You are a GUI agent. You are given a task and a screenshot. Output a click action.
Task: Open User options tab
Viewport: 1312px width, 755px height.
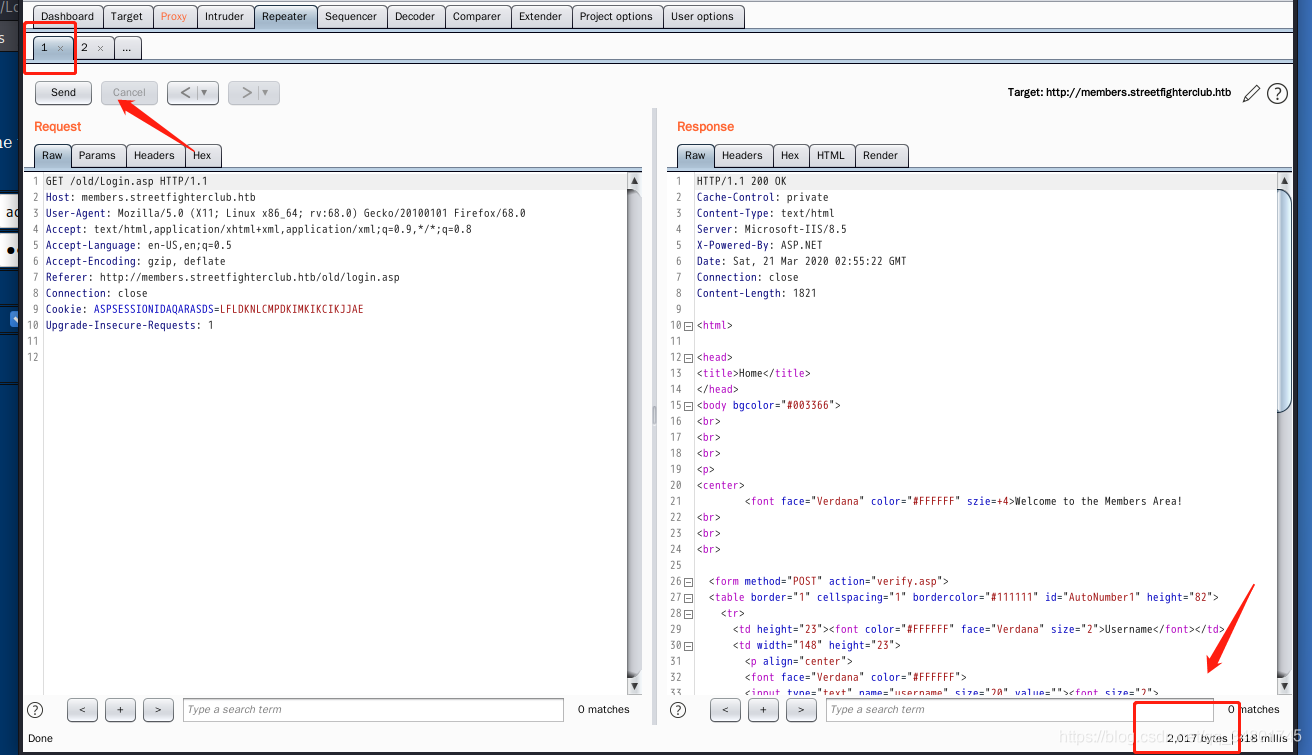click(x=702, y=16)
